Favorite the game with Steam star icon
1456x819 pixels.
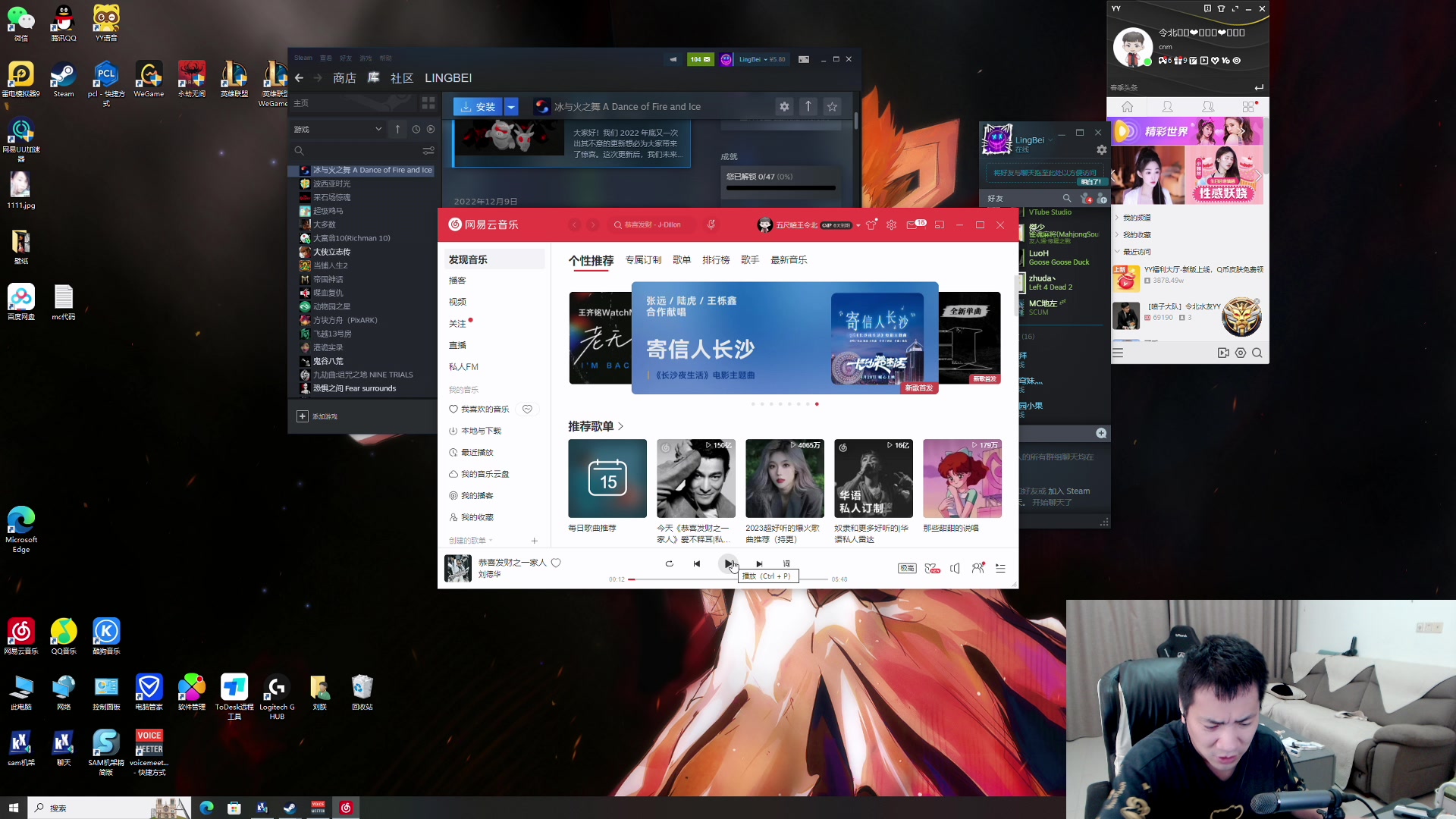point(833,107)
